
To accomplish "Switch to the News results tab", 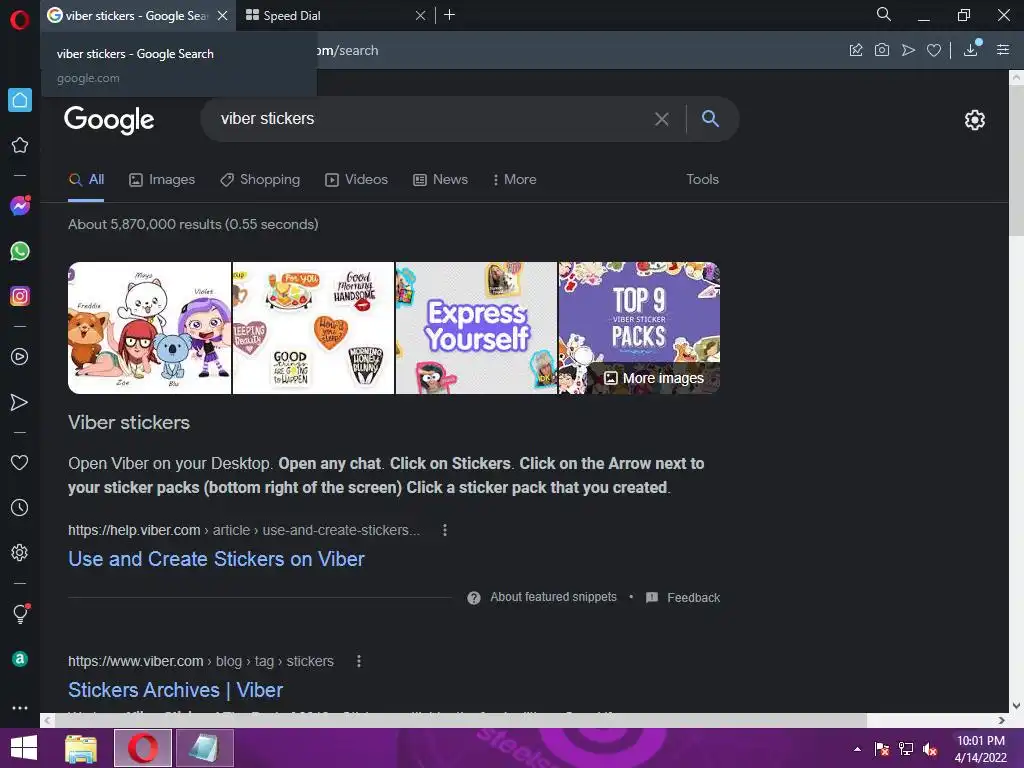I will tap(441, 180).
